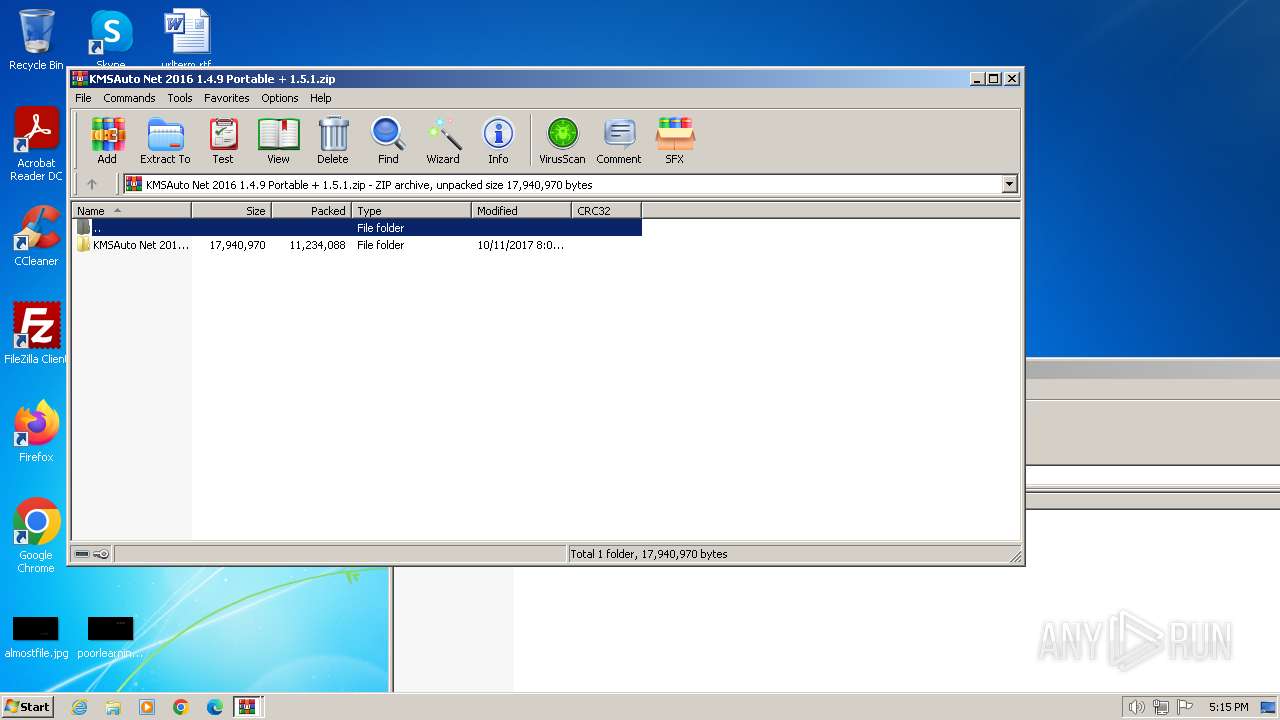The width and height of the screenshot is (1280, 720).
Task: Expand the archive path dropdown arrow
Action: tap(1009, 184)
